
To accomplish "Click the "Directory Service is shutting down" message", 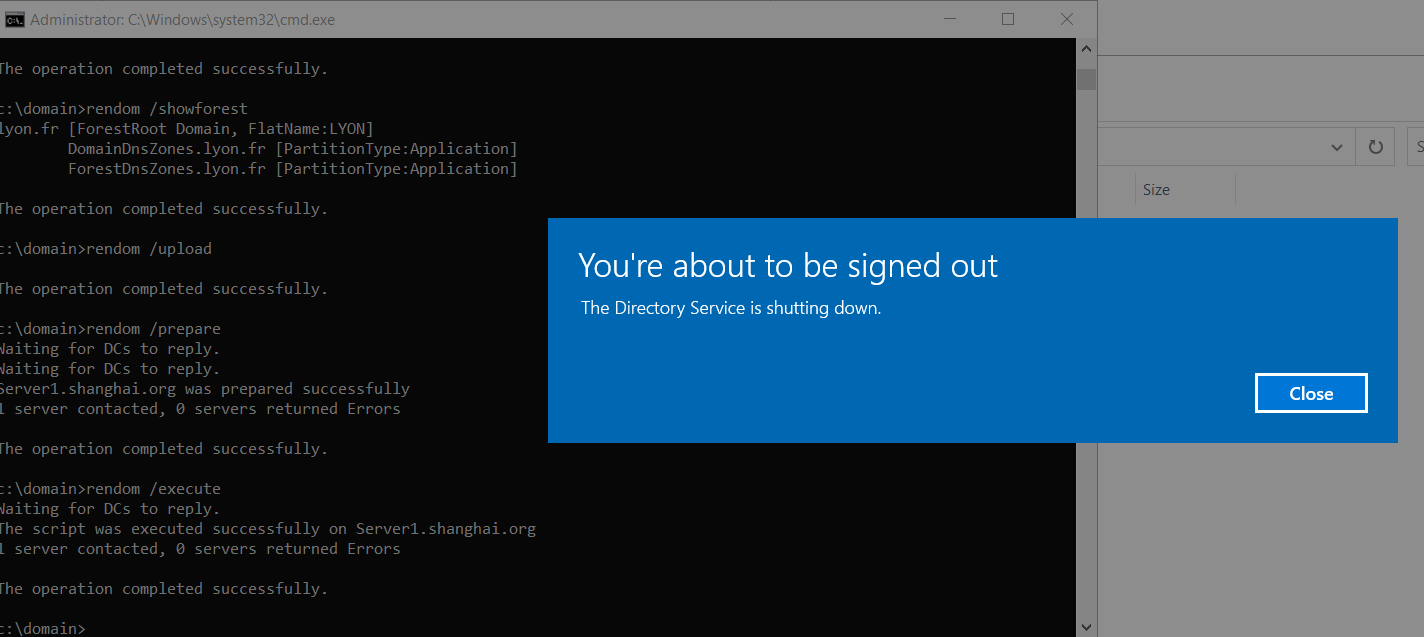I will click(x=731, y=308).
